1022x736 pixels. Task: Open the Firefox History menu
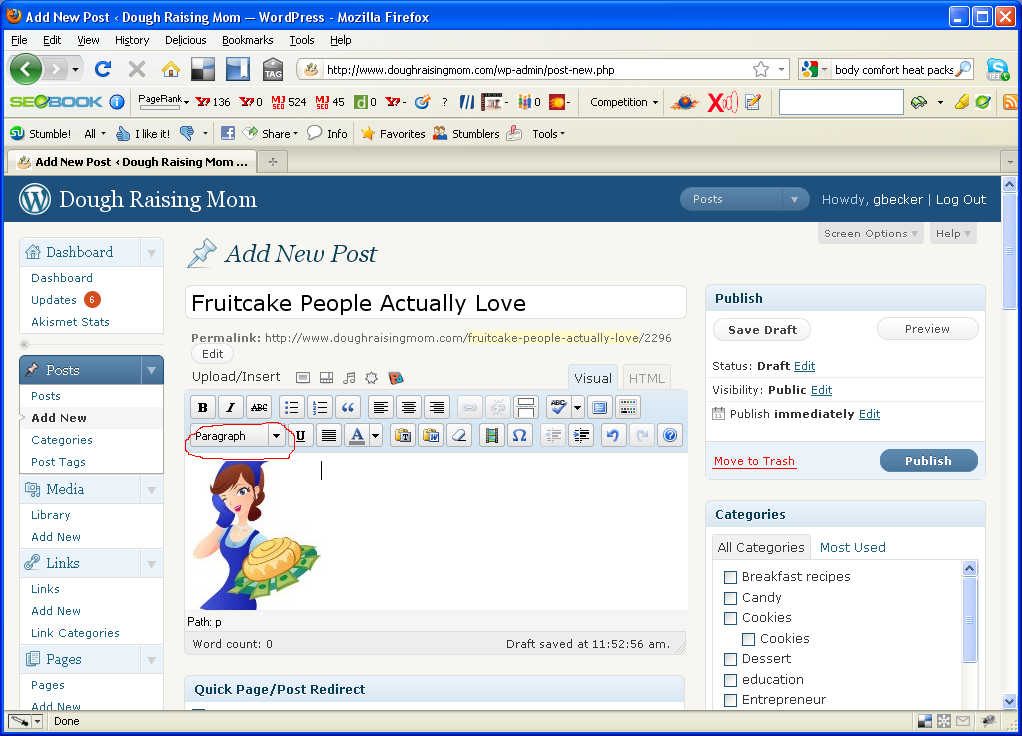132,40
